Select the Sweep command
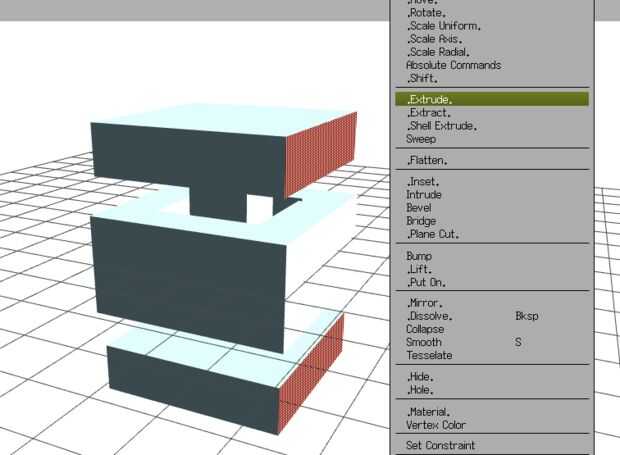This screenshot has height=455, width=620. point(492,139)
